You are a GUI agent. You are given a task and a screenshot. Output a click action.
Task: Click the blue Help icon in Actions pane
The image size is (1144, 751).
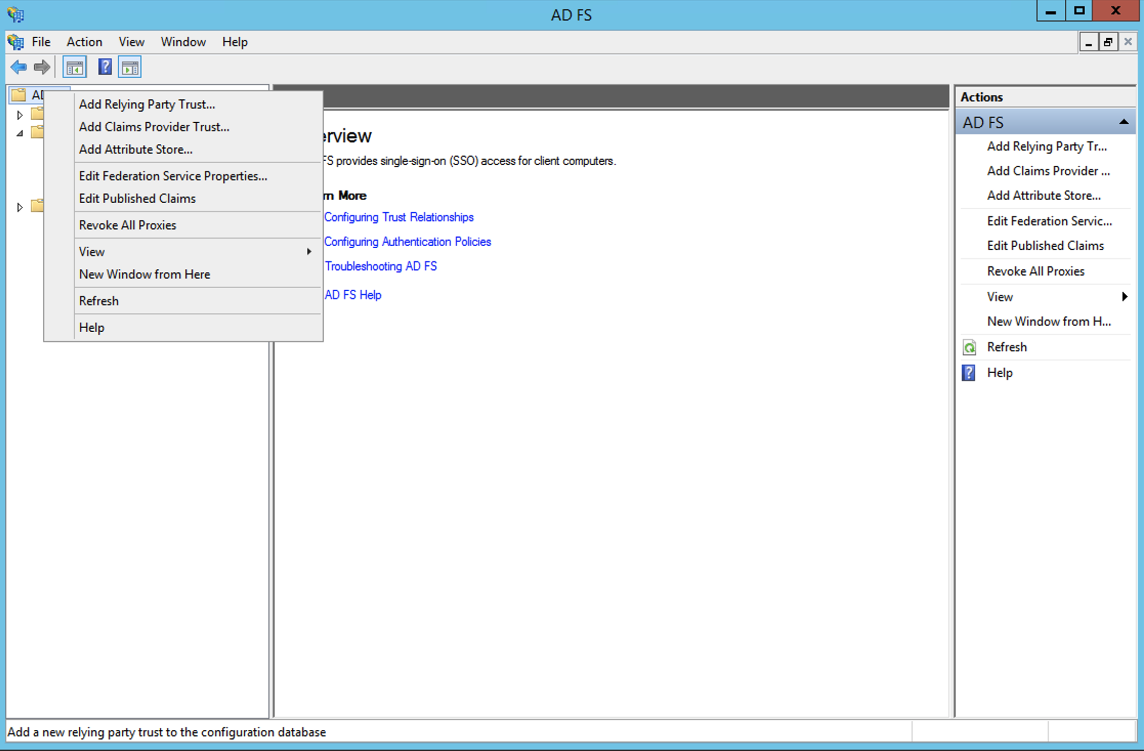click(x=969, y=373)
